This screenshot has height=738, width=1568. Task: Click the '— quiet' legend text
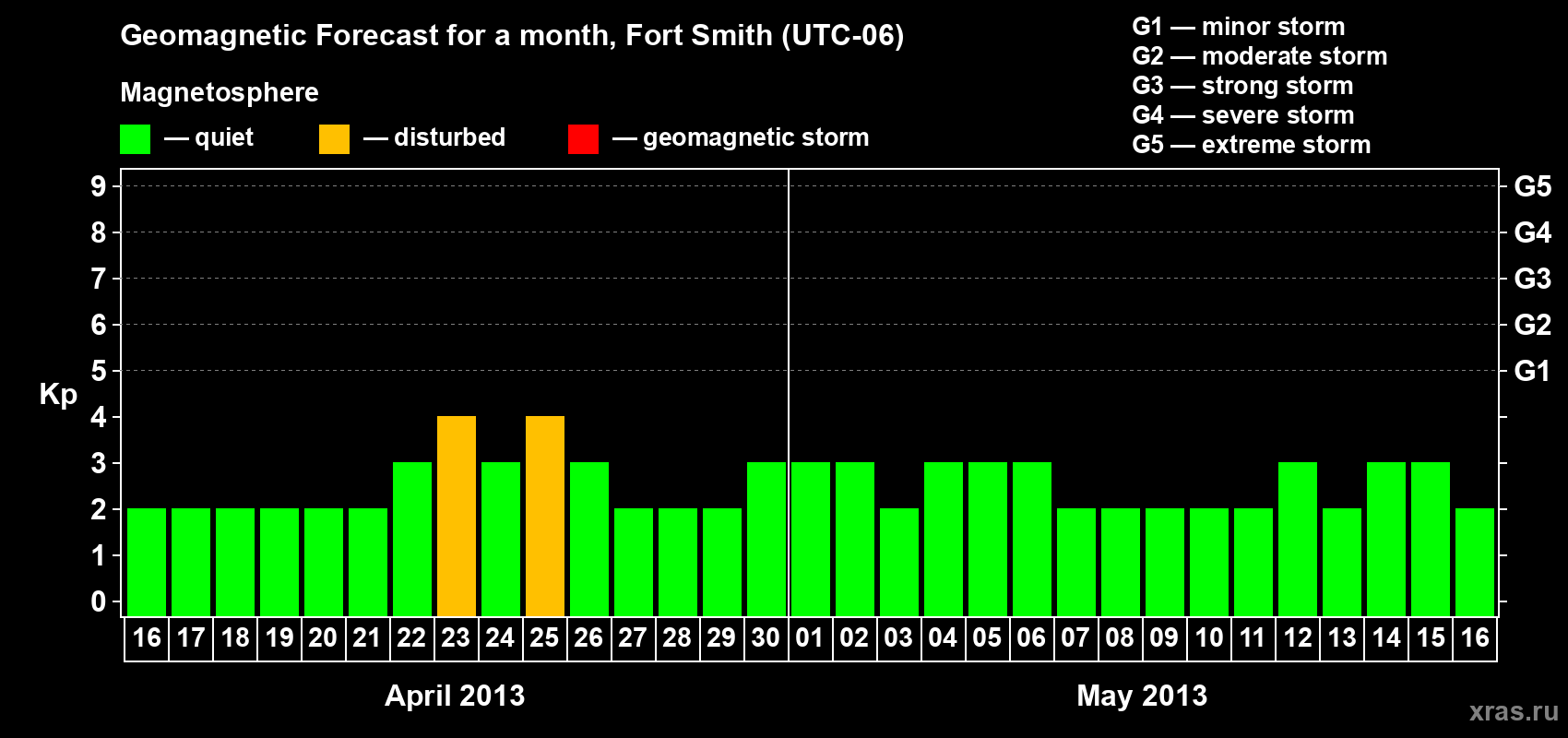(x=208, y=137)
